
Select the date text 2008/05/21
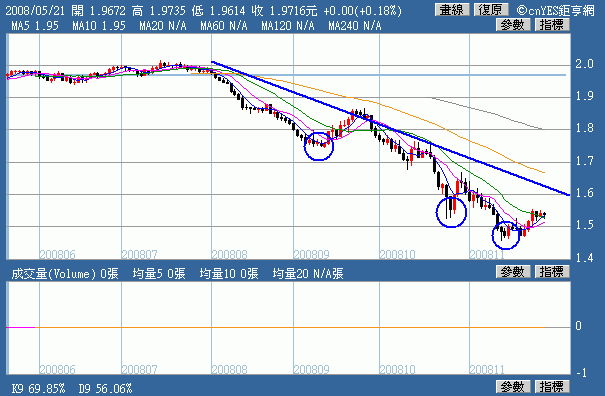click(x=35, y=10)
